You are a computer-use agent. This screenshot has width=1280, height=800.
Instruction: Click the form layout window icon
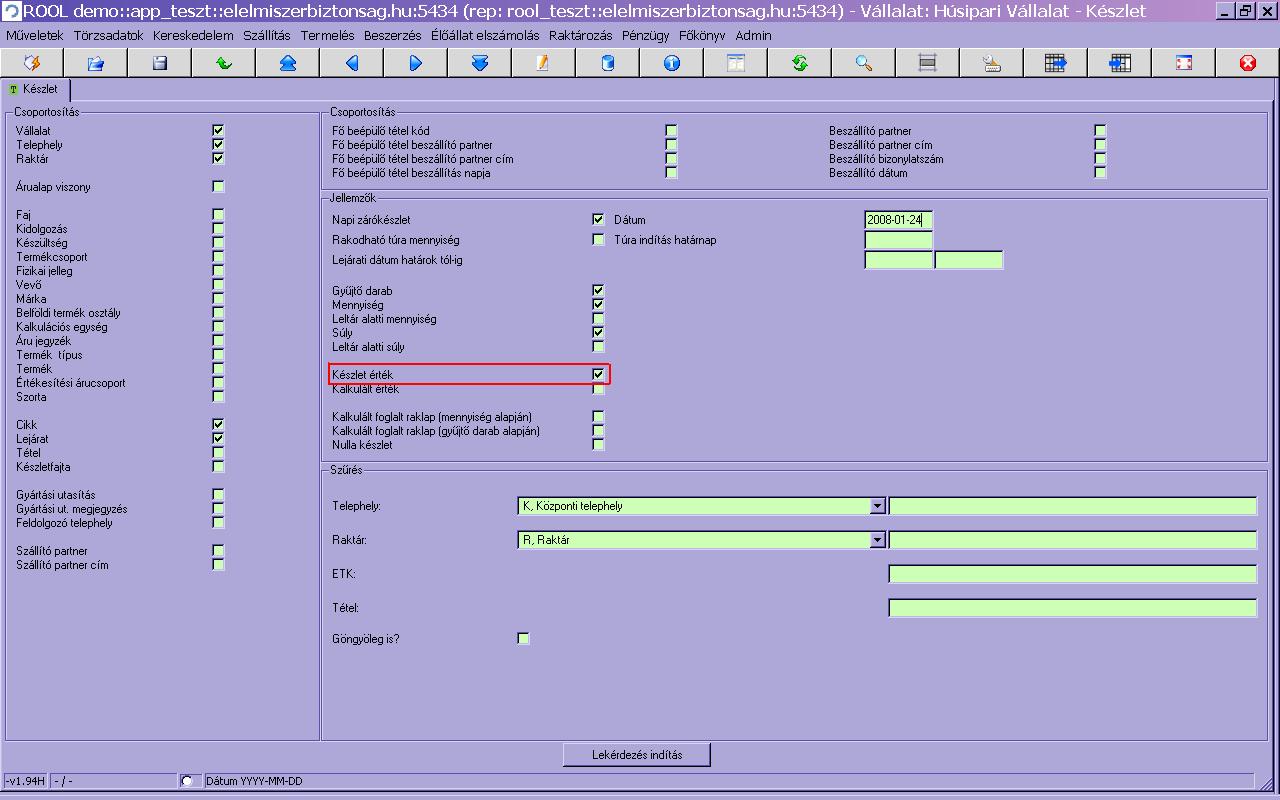click(736, 63)
